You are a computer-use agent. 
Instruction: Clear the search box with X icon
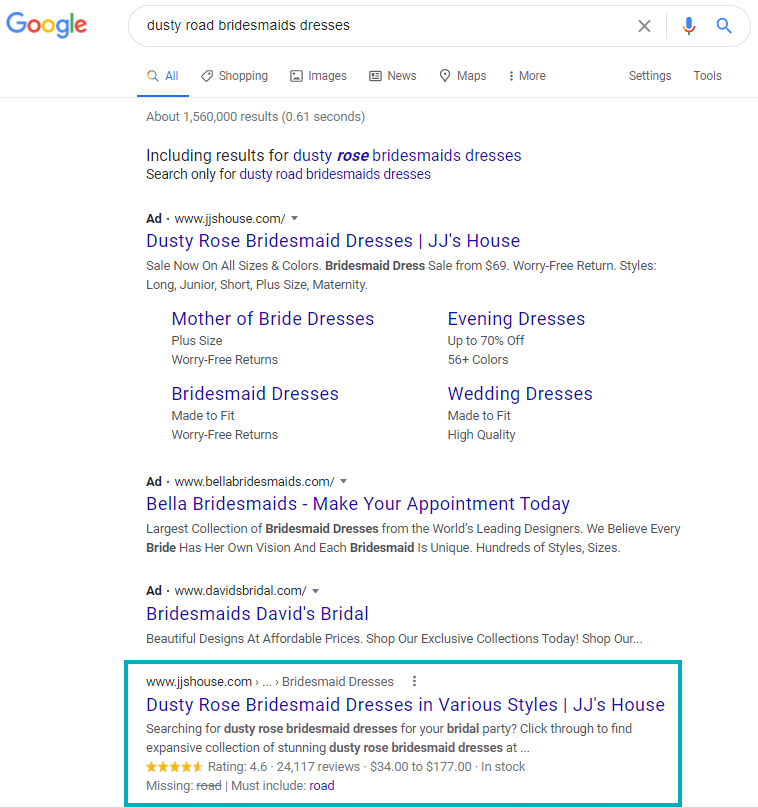(644, 26)
